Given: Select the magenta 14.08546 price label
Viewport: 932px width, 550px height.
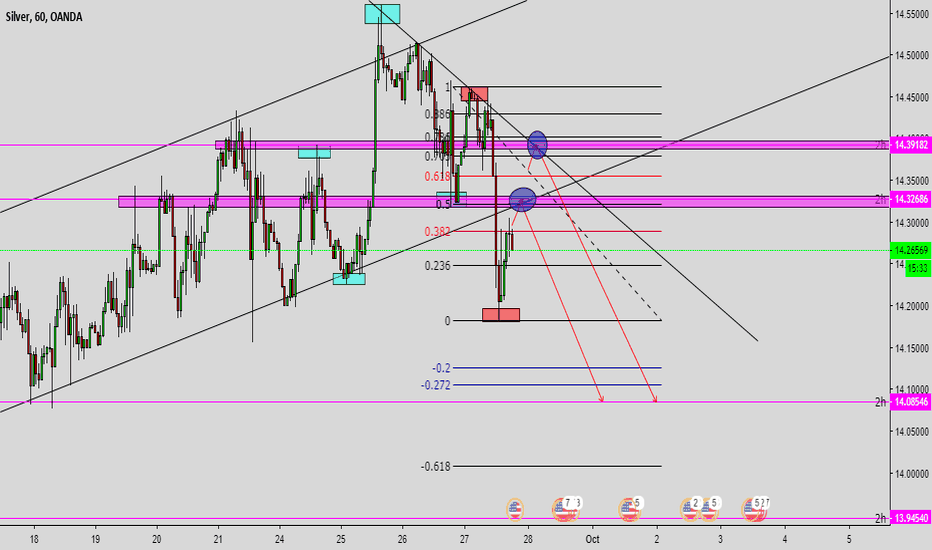Looking at the screenshot, I should coord(911,402).
